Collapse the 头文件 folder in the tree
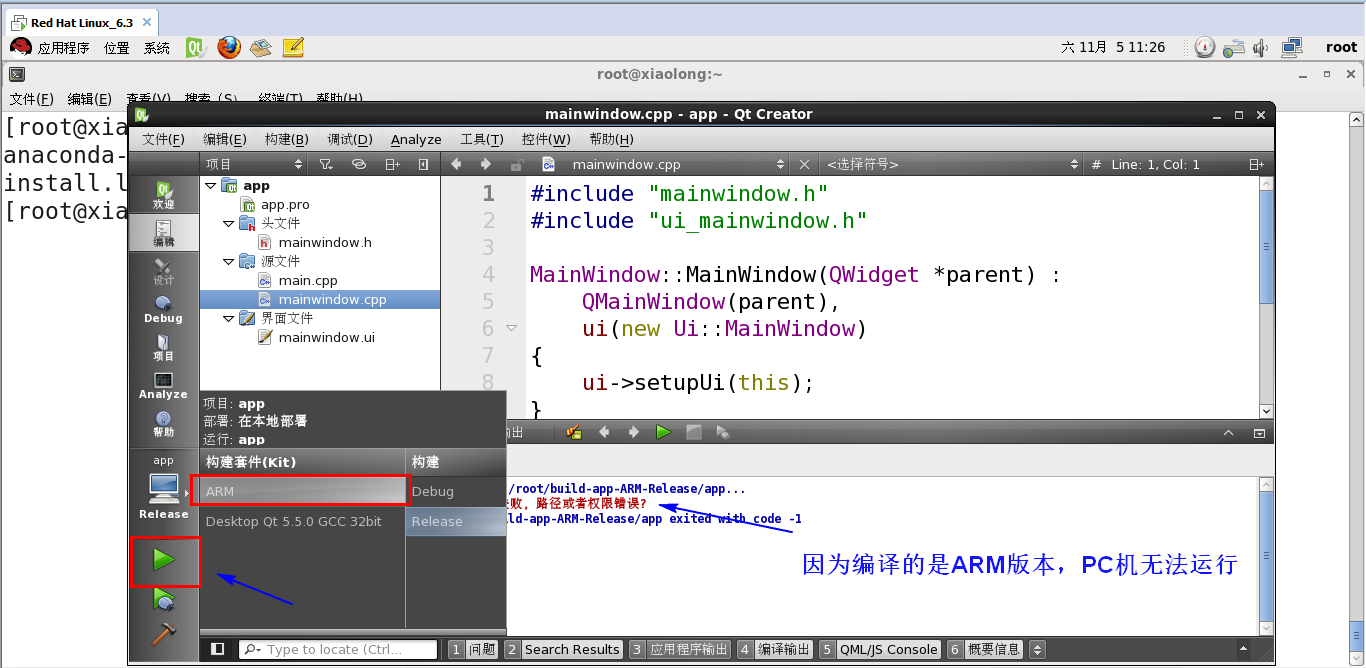 [228, 223]
